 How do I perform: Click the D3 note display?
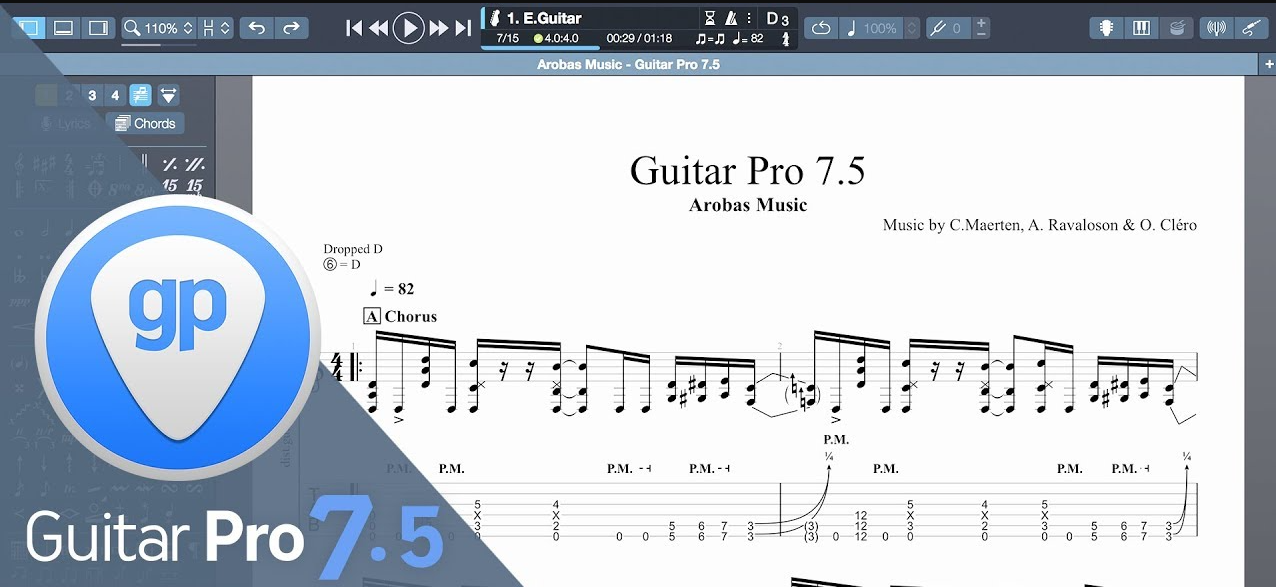tap(778, 18)
